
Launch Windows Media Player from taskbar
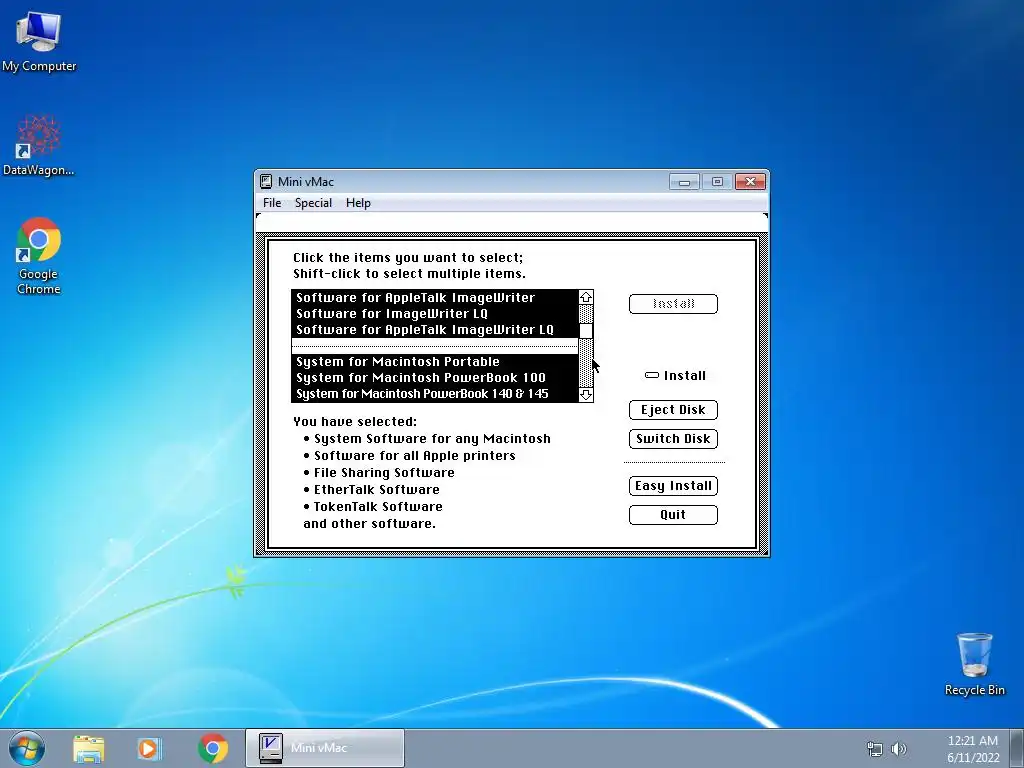point(149,748)
